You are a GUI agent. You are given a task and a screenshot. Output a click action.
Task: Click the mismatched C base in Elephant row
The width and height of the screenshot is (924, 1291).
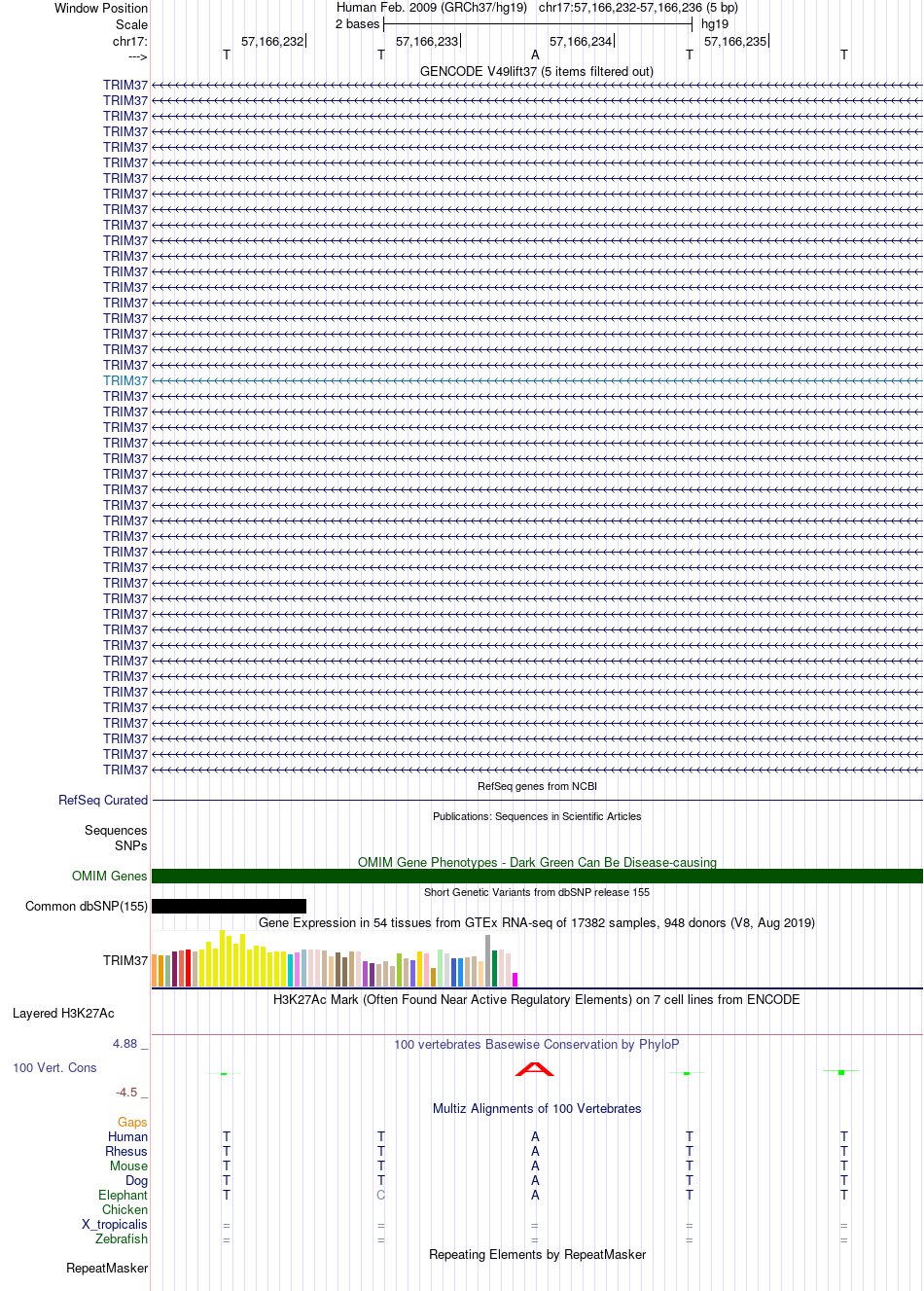[381, 1195]
